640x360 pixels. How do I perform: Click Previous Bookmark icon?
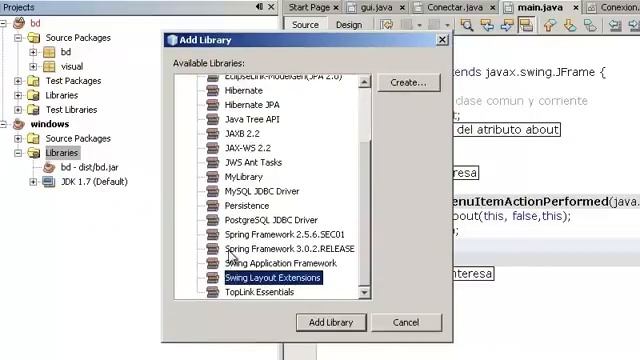pyautogui.click(x=550, y=25)
